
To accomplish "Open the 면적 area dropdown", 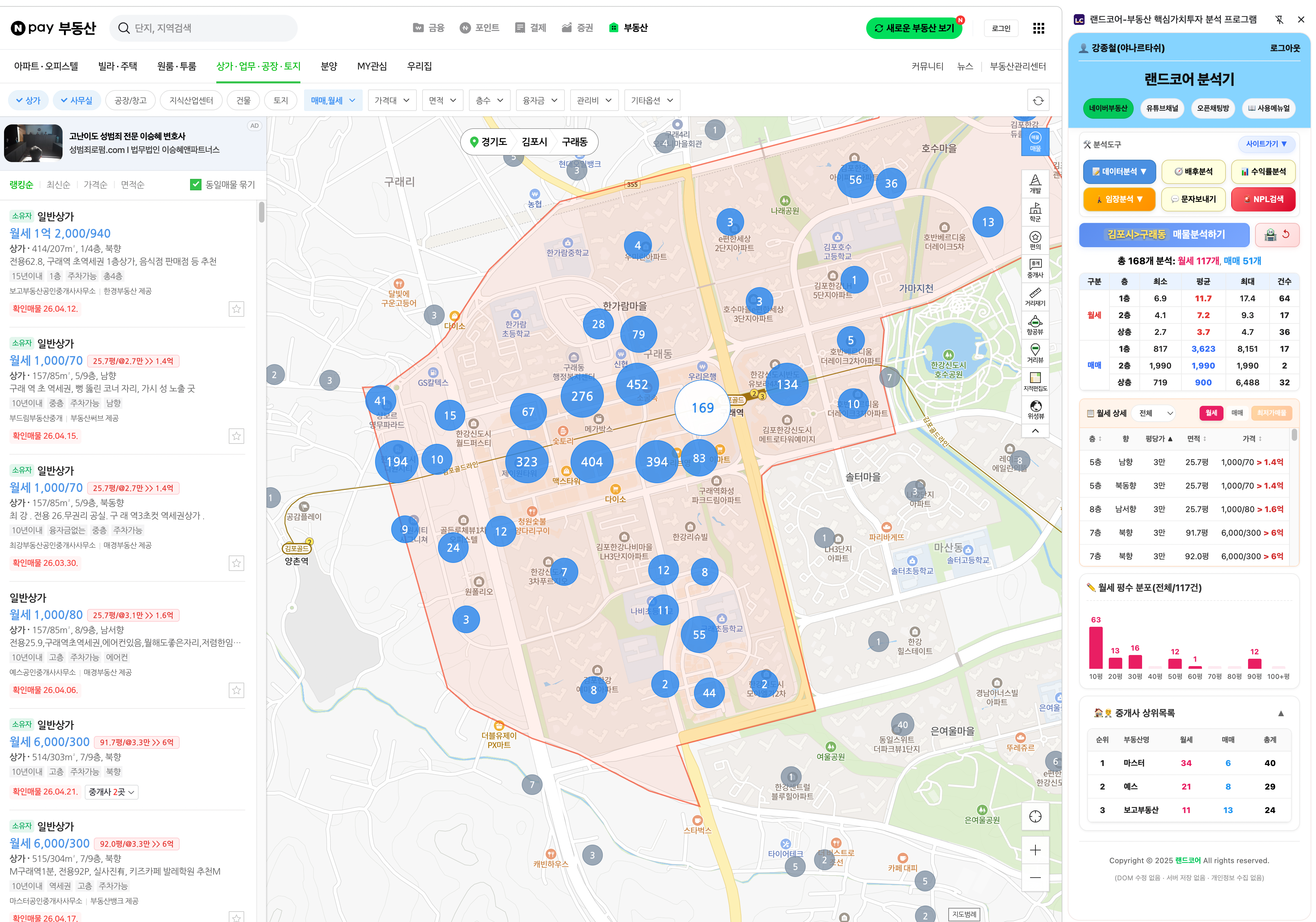I will pos(442,101).
